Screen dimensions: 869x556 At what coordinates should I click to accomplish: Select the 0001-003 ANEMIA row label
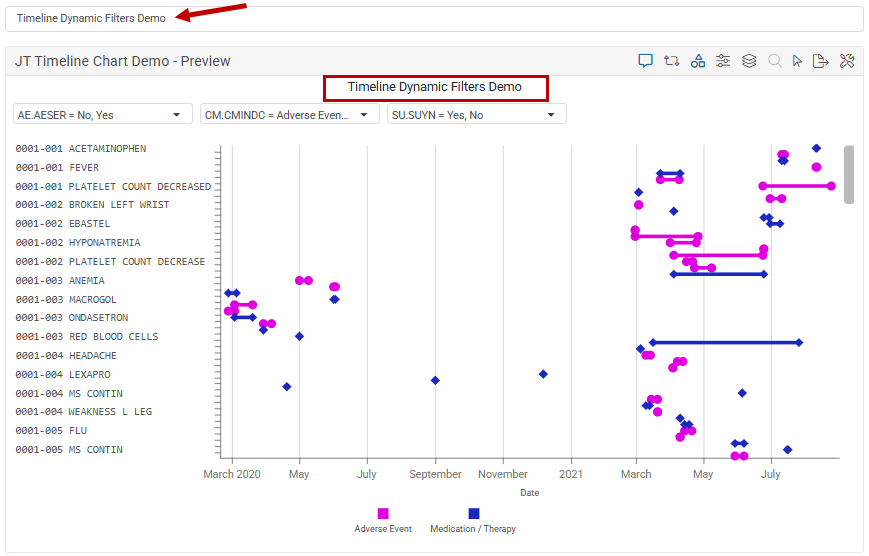pyautogui.click(x=60, y=280)
